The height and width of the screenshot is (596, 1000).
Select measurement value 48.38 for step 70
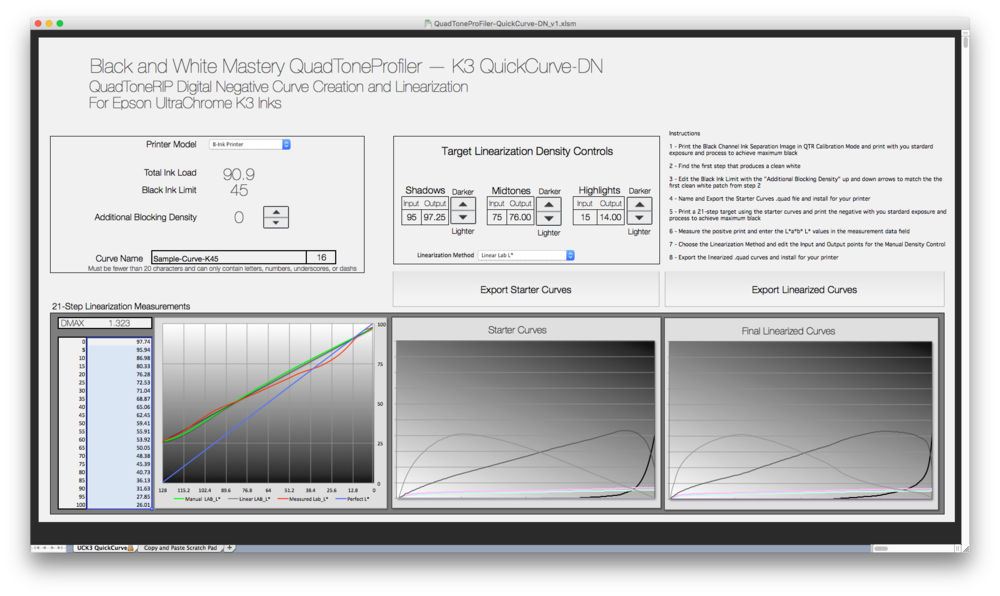pyautogui.click(x=119, y=456)
